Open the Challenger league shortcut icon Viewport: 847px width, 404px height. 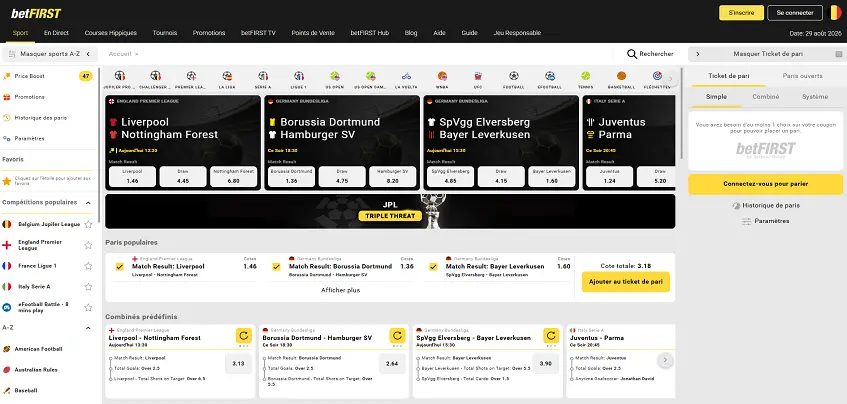click(156, 76)
